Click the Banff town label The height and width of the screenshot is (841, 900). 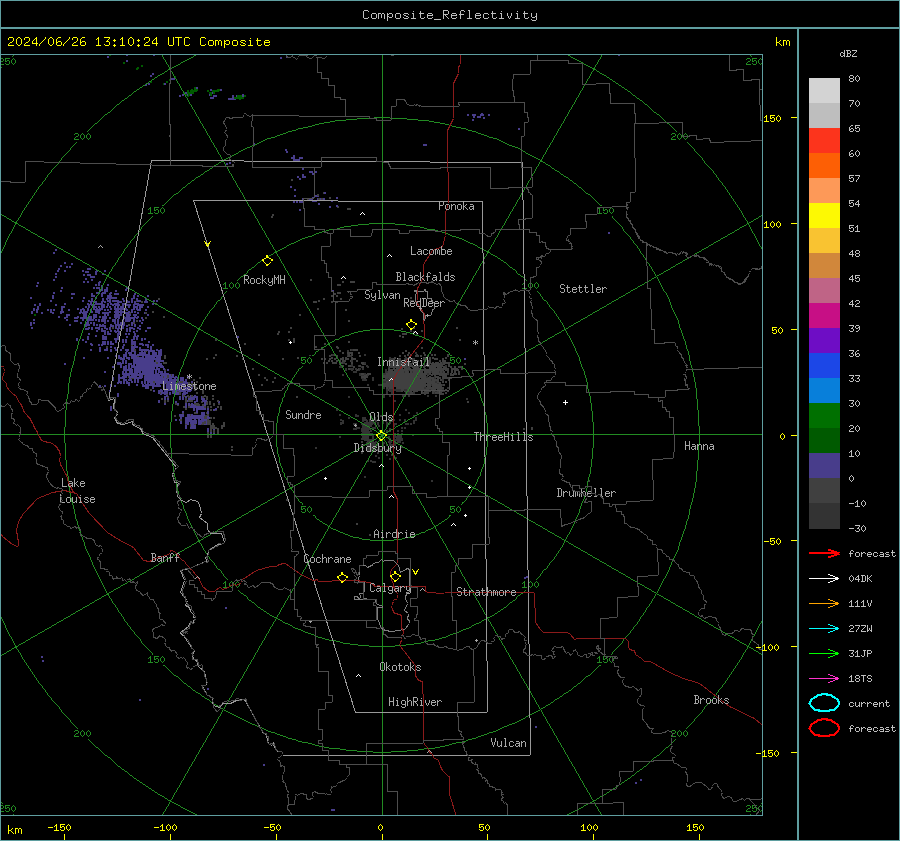(x=165, y=558)
